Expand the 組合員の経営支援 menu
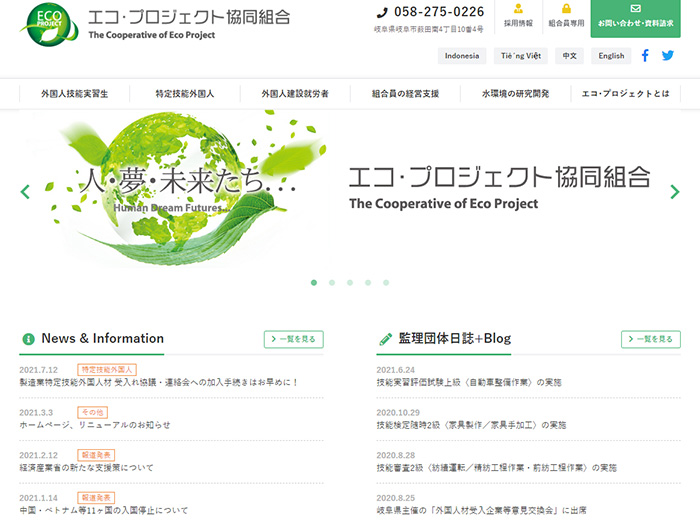 point(405,94)
